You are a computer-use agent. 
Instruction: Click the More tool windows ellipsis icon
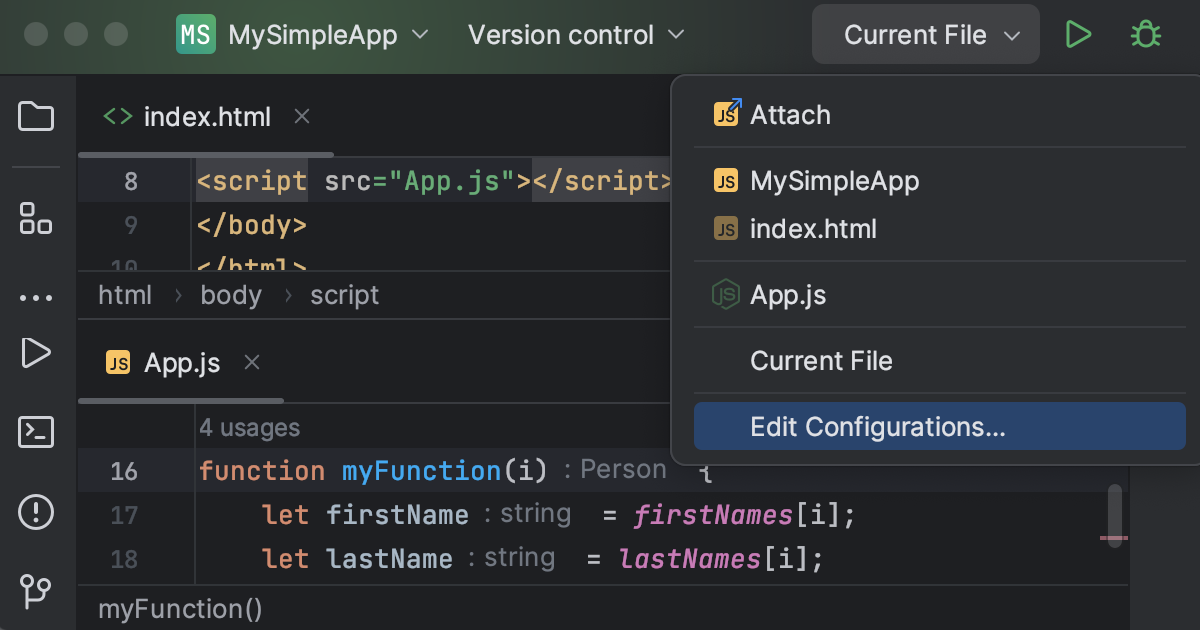[x=36, y=297]
